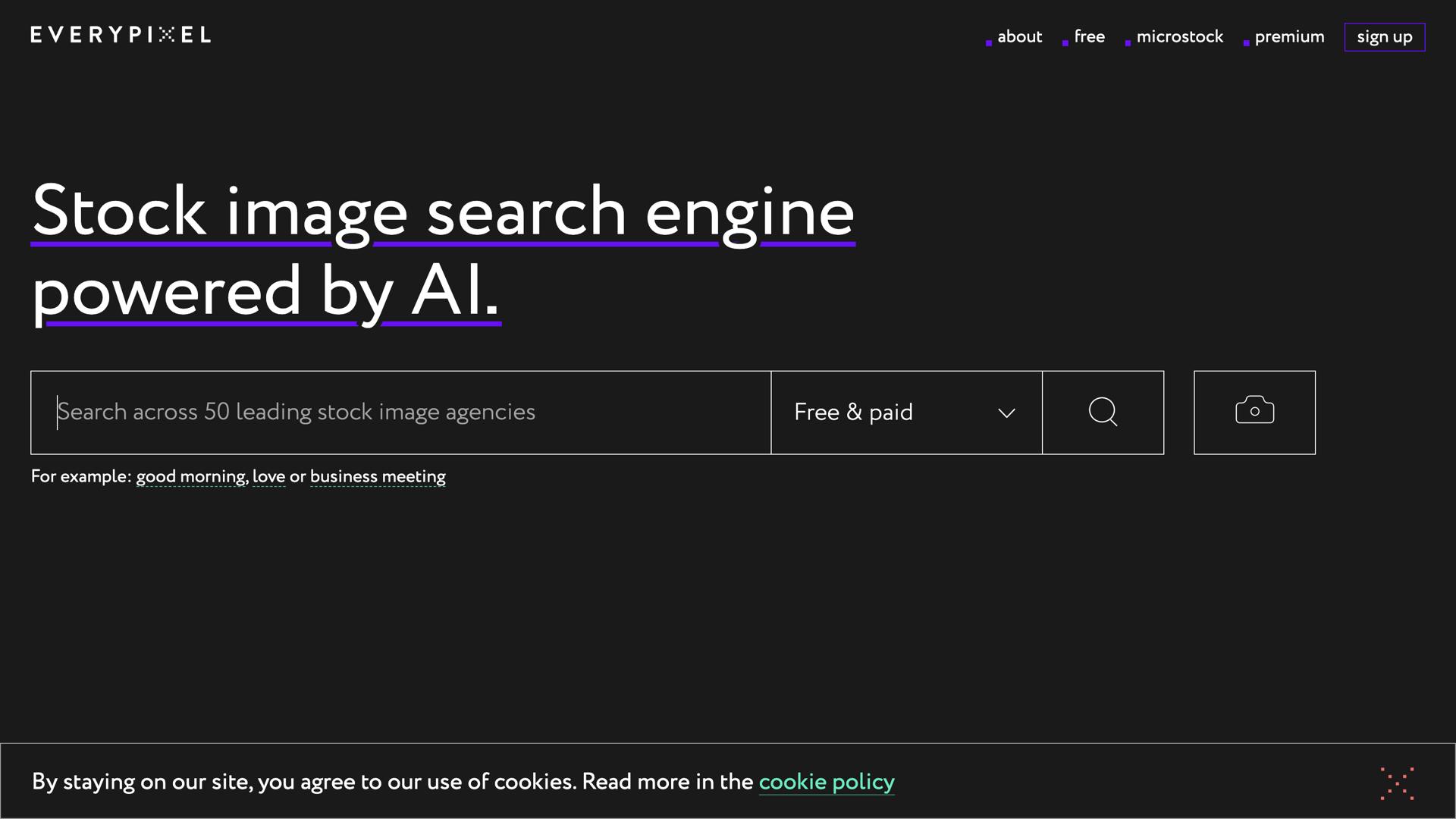Viewport: 1456px width, 819px height.
Task: Open the about menu item
Action: [1019, 36]
